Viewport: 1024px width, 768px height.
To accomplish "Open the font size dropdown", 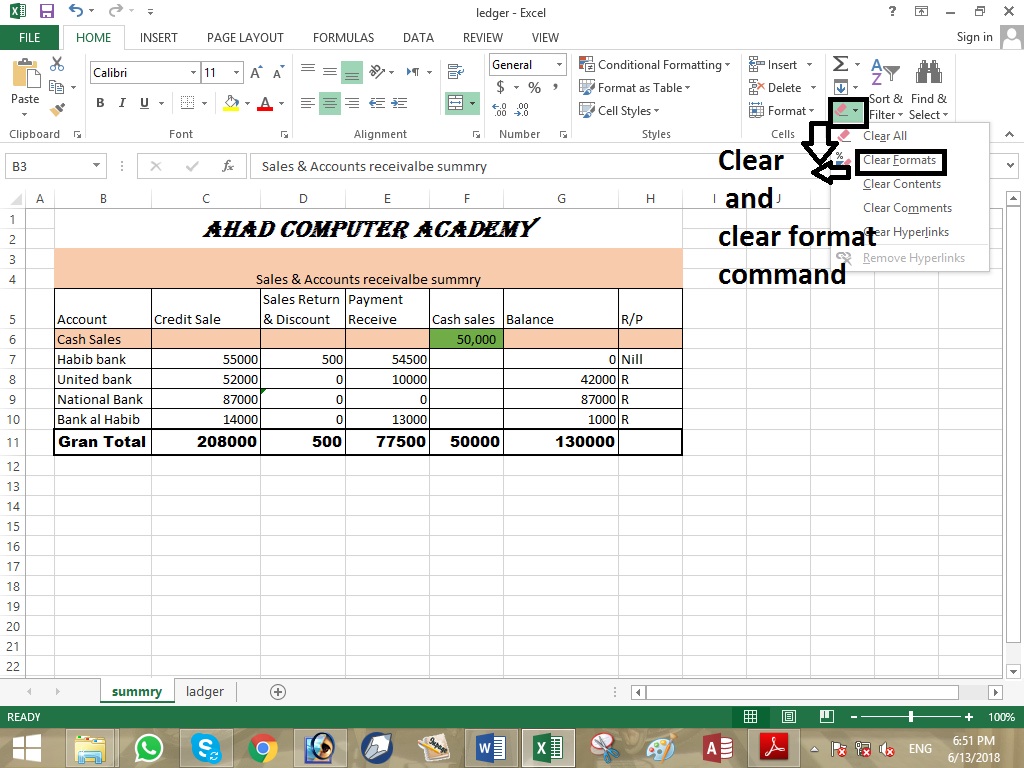I will click(236, 72).
